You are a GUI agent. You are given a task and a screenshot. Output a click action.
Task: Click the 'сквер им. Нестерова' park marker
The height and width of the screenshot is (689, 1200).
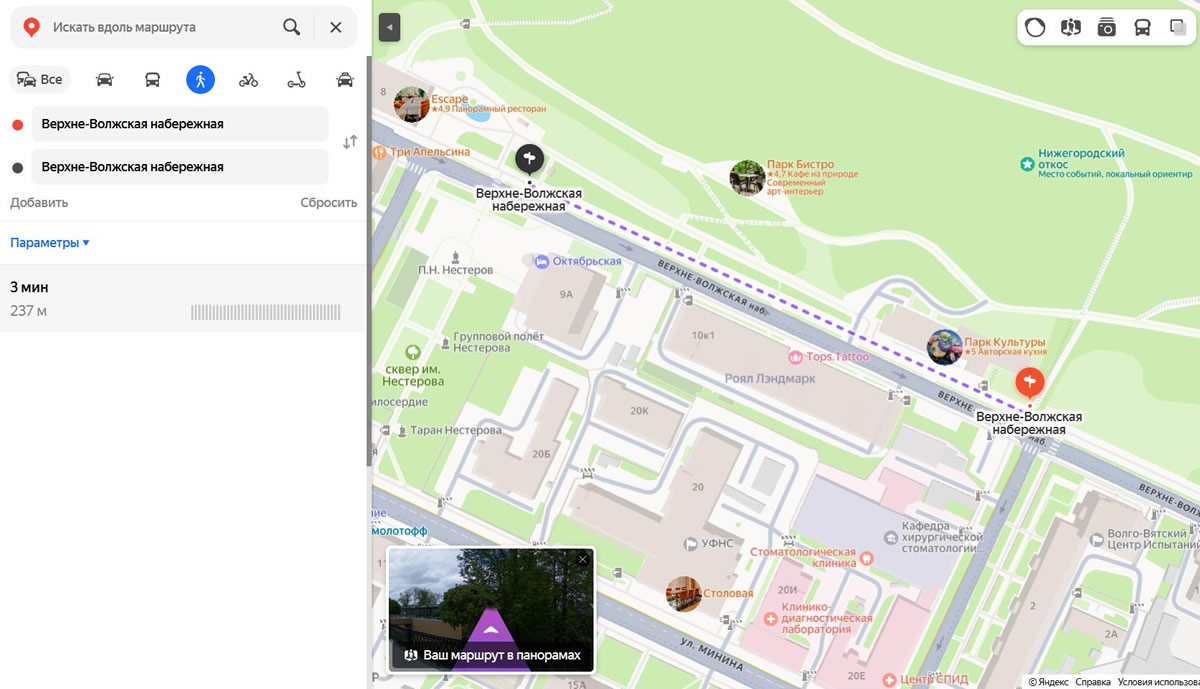point(413,352)
